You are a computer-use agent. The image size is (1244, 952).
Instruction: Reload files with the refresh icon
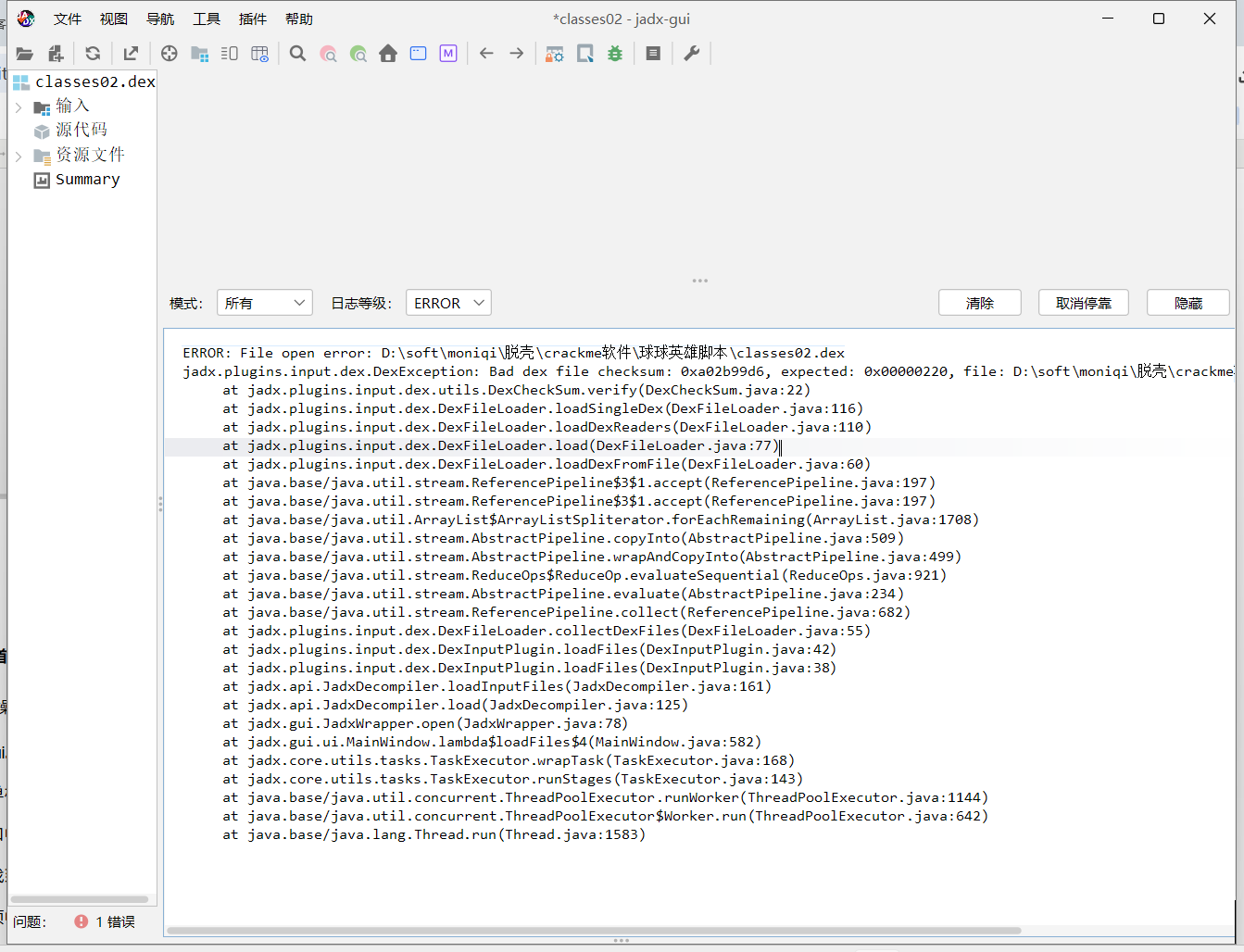(93, 54)
